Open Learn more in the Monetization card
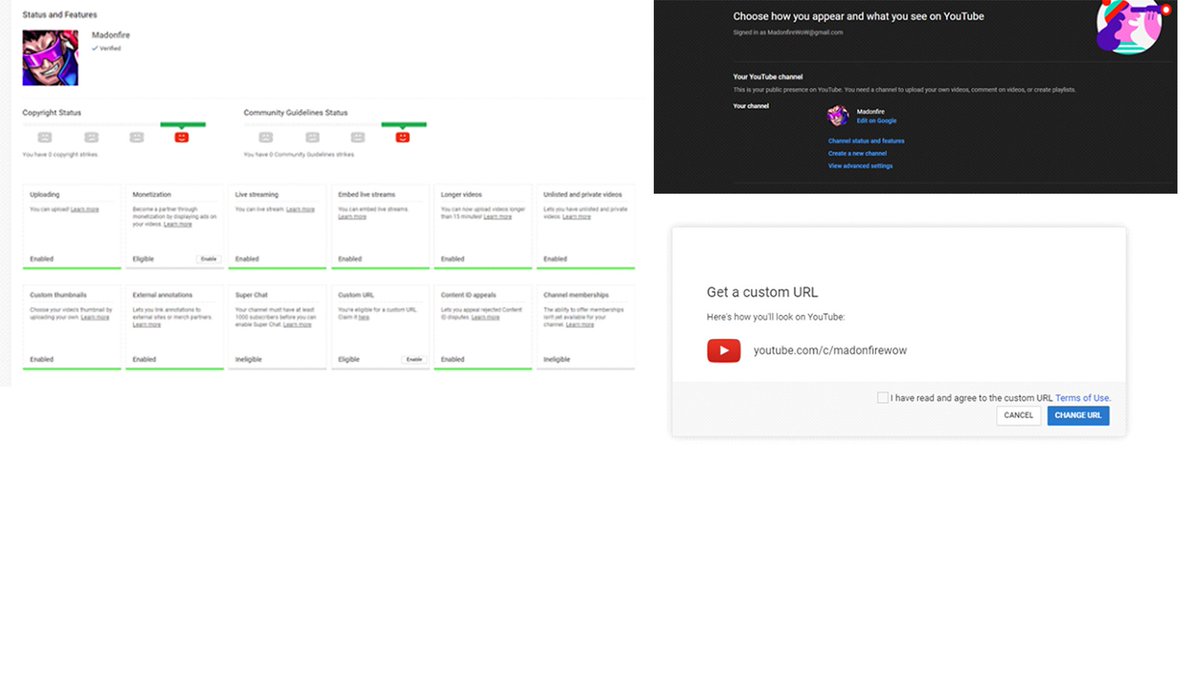This screenshot has width=1200, height=675. (x=178, y=224)
